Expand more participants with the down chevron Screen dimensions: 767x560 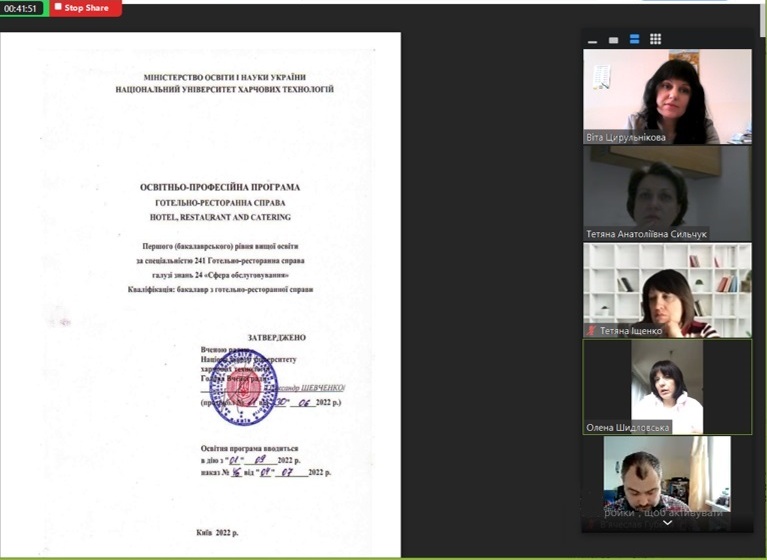pyautogui.click(x=667, y=523)
